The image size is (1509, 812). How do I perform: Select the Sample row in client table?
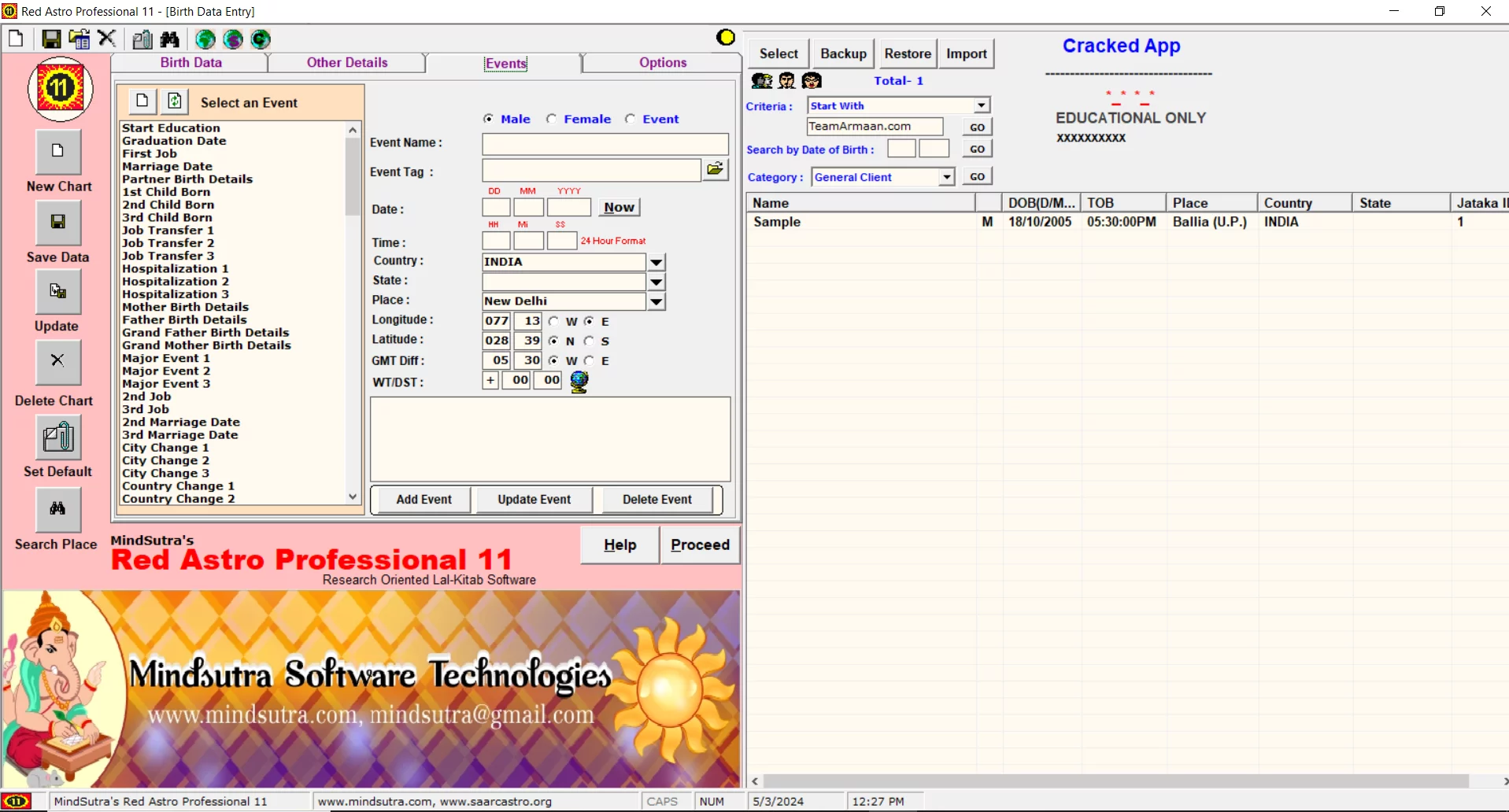pos(1126,222)
